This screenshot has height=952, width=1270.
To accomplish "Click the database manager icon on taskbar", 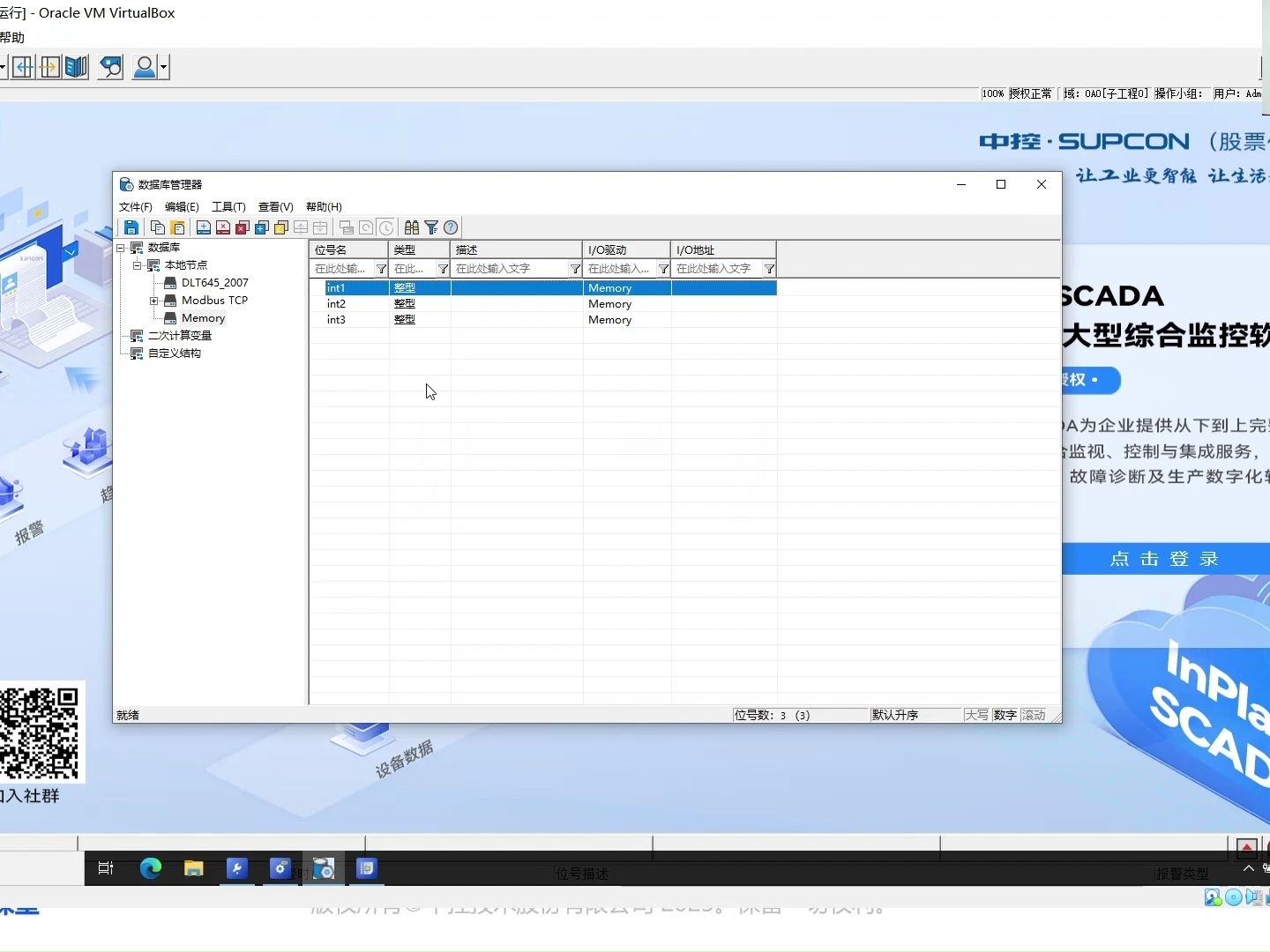I will tap(324, 868).
